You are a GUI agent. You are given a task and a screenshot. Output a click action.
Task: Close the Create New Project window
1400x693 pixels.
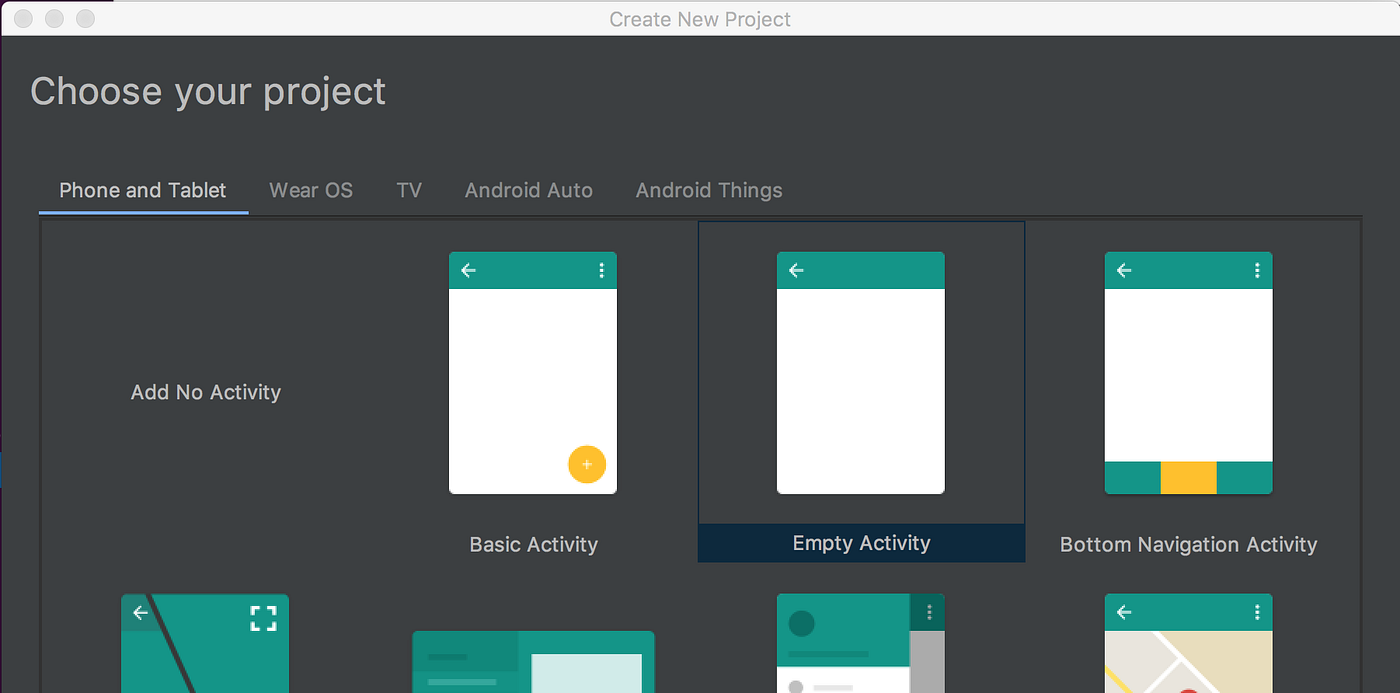24,19
